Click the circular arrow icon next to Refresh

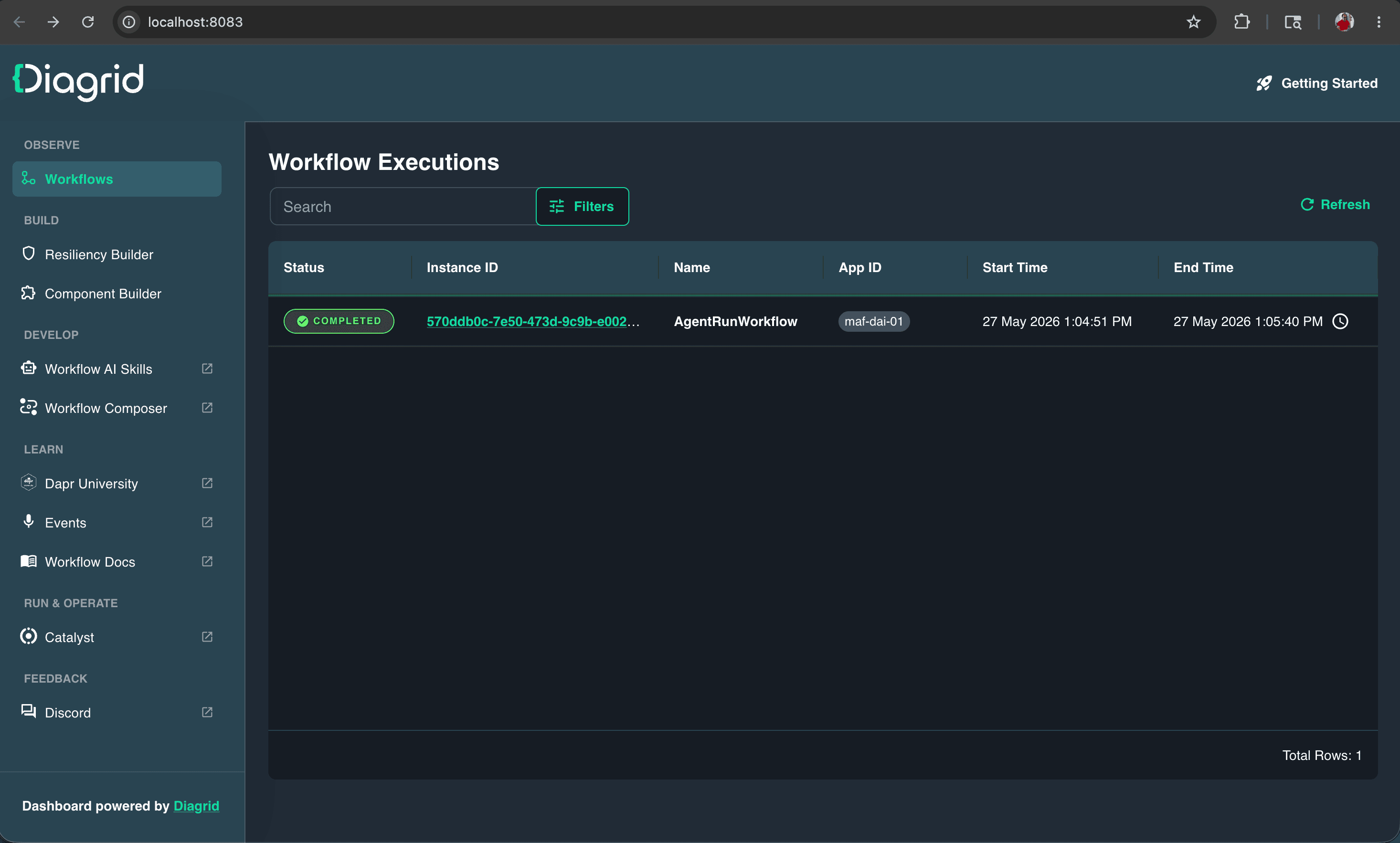[x=1307, y=204]
